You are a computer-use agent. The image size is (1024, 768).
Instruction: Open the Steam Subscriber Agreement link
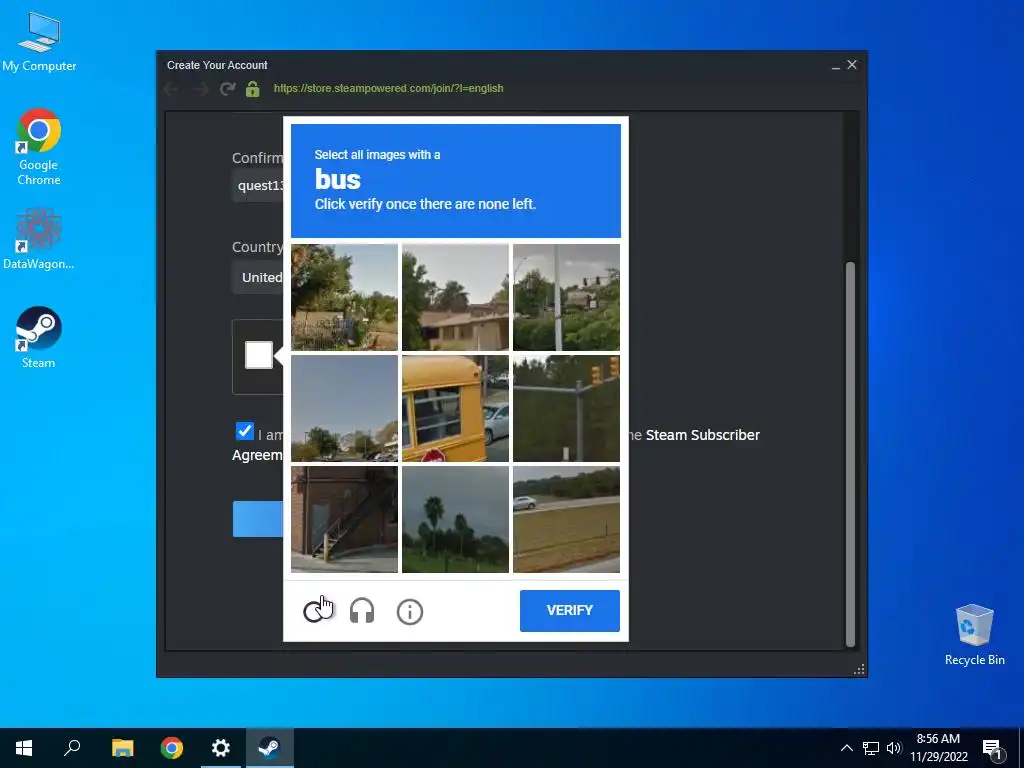(x=703, y=435)
